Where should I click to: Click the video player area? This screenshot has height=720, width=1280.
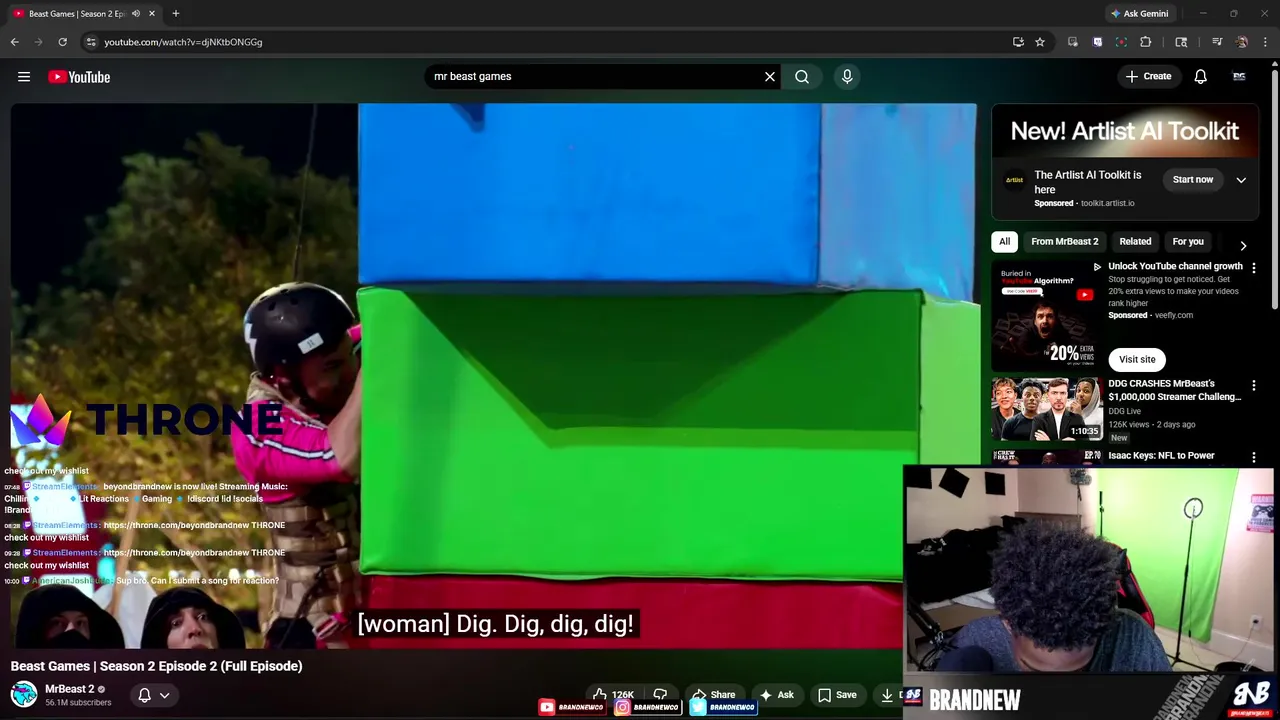pos(493,376)
